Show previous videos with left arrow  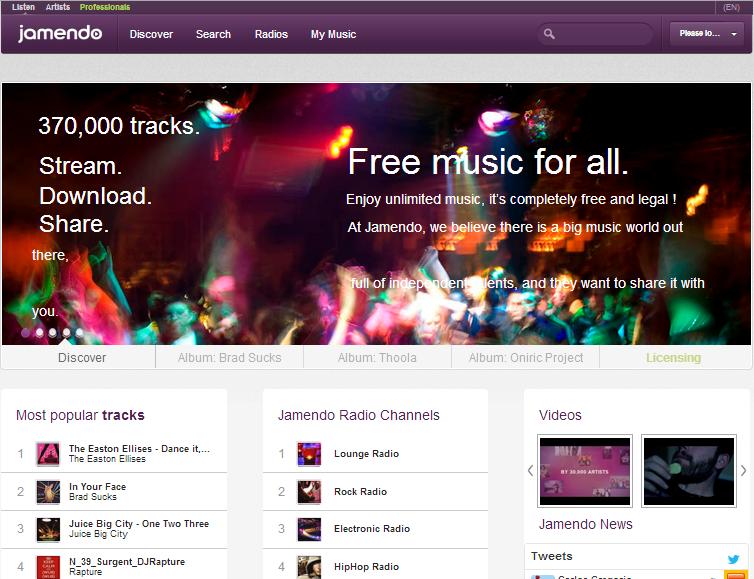(x=530, y=470)
